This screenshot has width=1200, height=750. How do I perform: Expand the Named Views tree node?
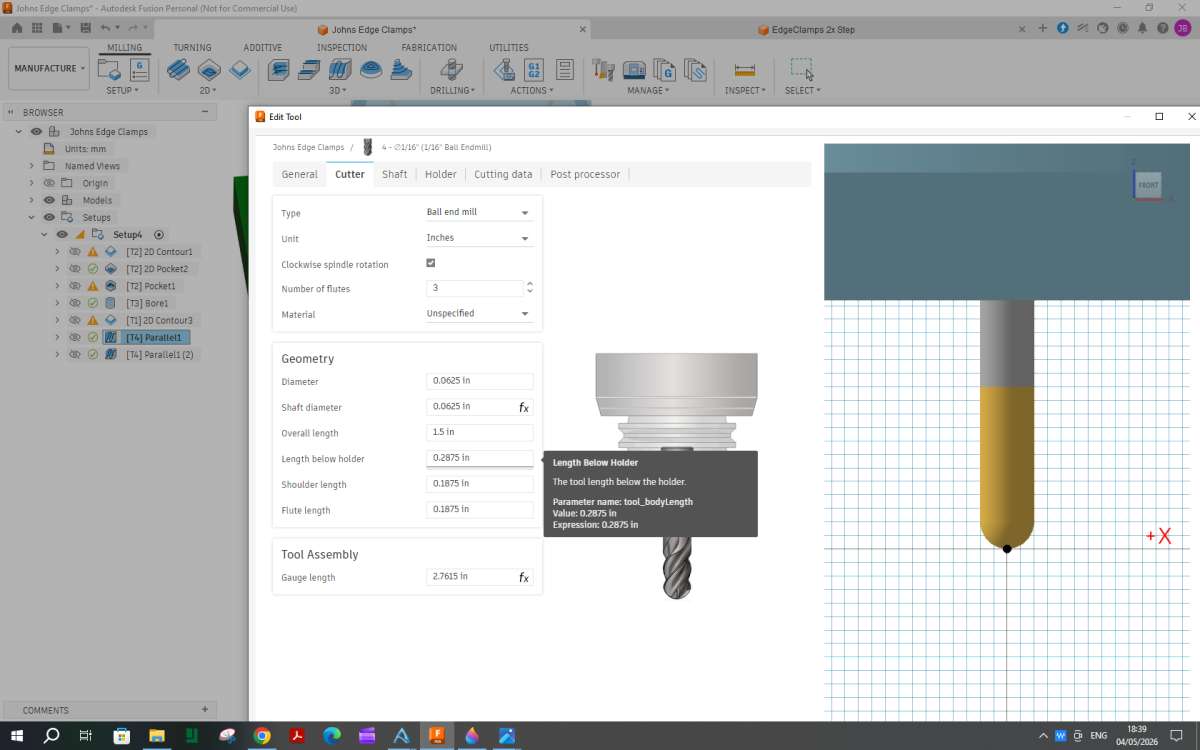(x=31, y=166)
